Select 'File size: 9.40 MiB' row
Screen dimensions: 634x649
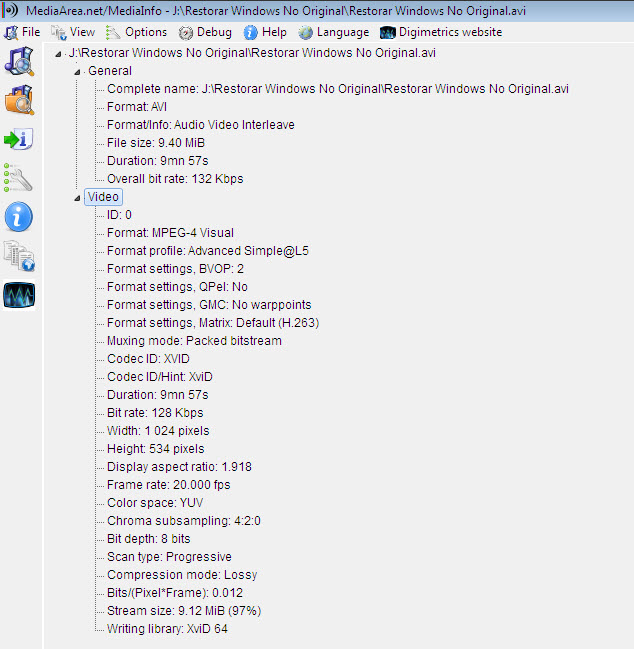(156, 143)
